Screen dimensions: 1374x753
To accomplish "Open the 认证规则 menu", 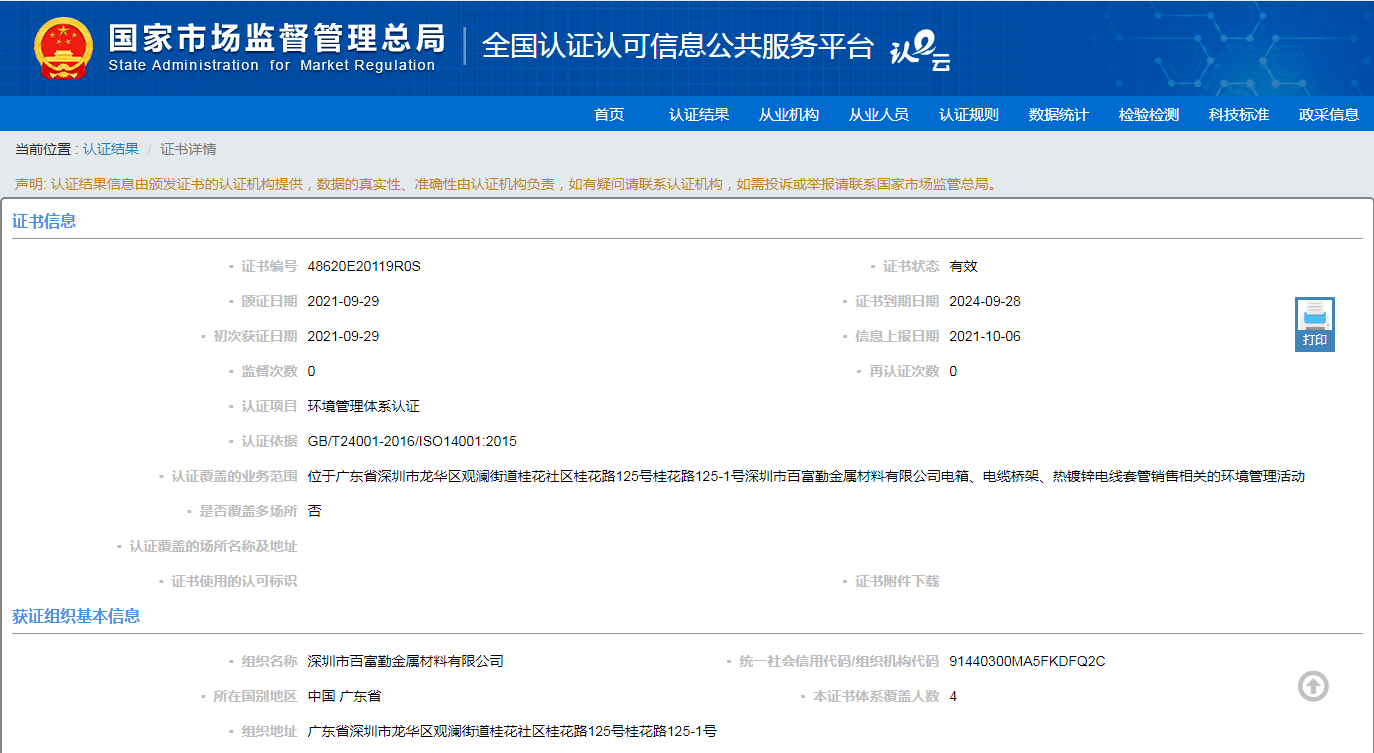I will pos(969,114).
